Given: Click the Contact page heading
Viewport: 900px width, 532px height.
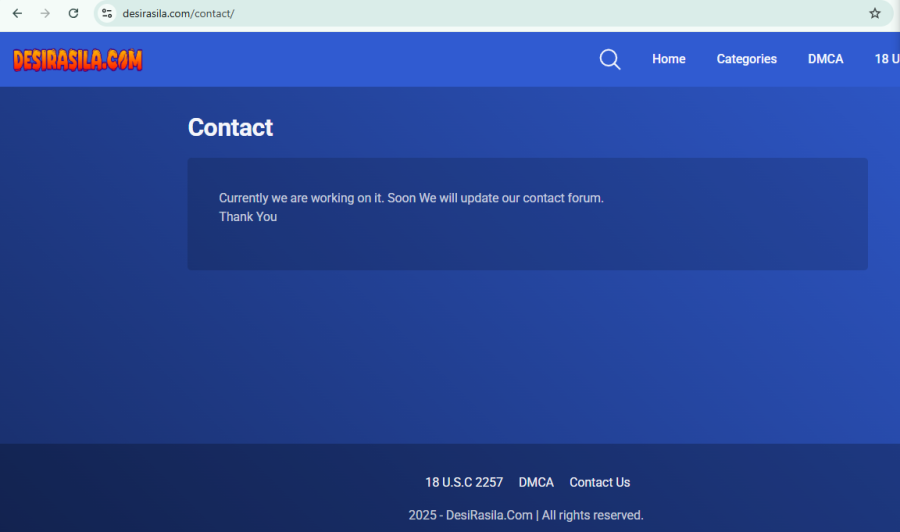Looking at the screenshot, I should (230, 127).
